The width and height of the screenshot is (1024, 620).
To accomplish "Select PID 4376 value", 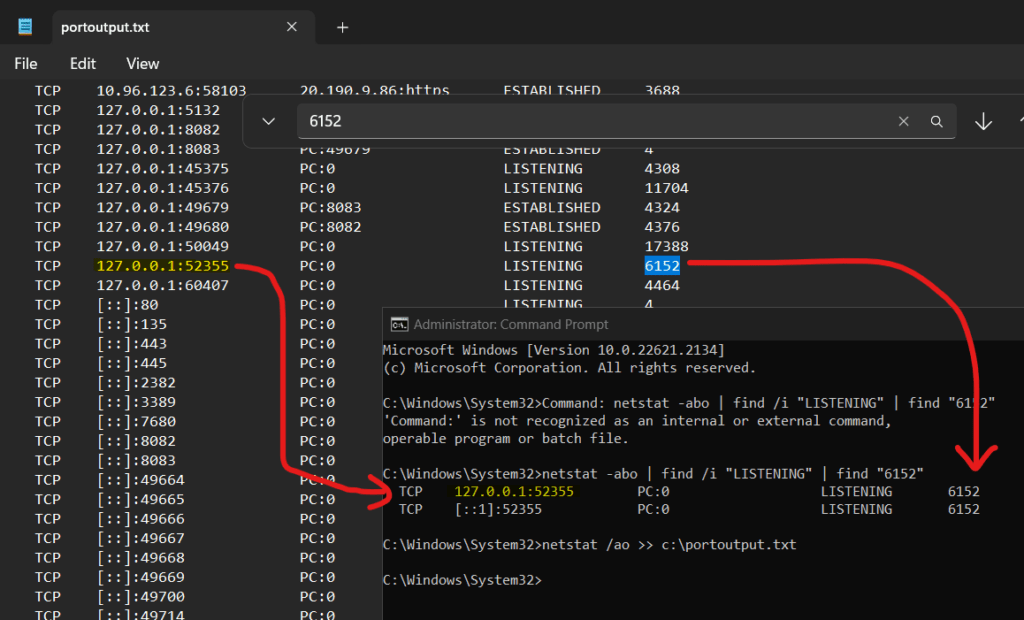I will [x=662, y=227].
